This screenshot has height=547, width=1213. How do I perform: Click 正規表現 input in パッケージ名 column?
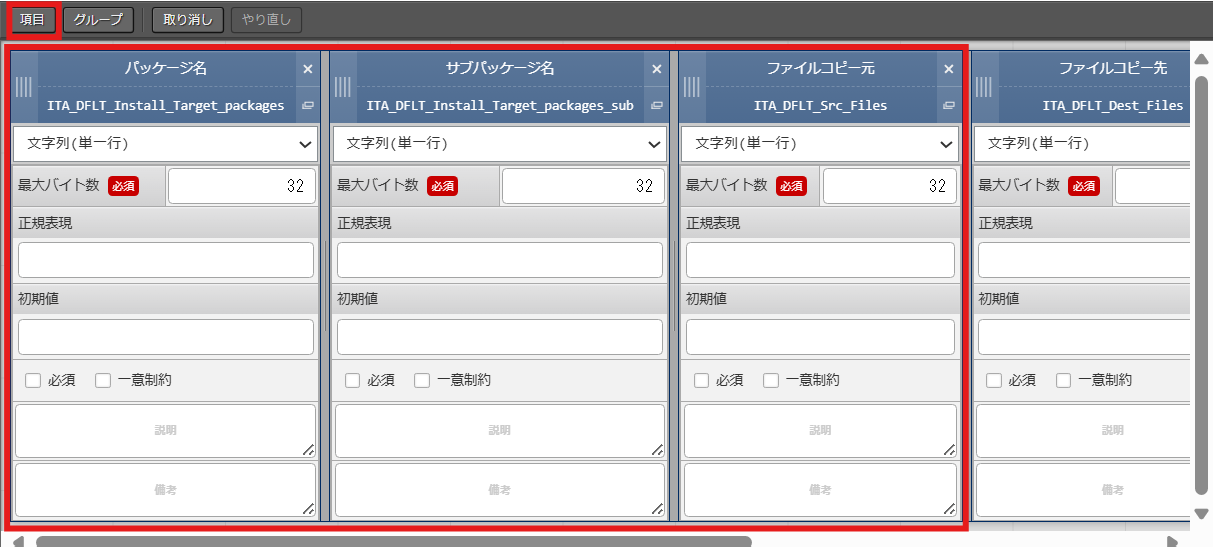[x=166, y=260]
